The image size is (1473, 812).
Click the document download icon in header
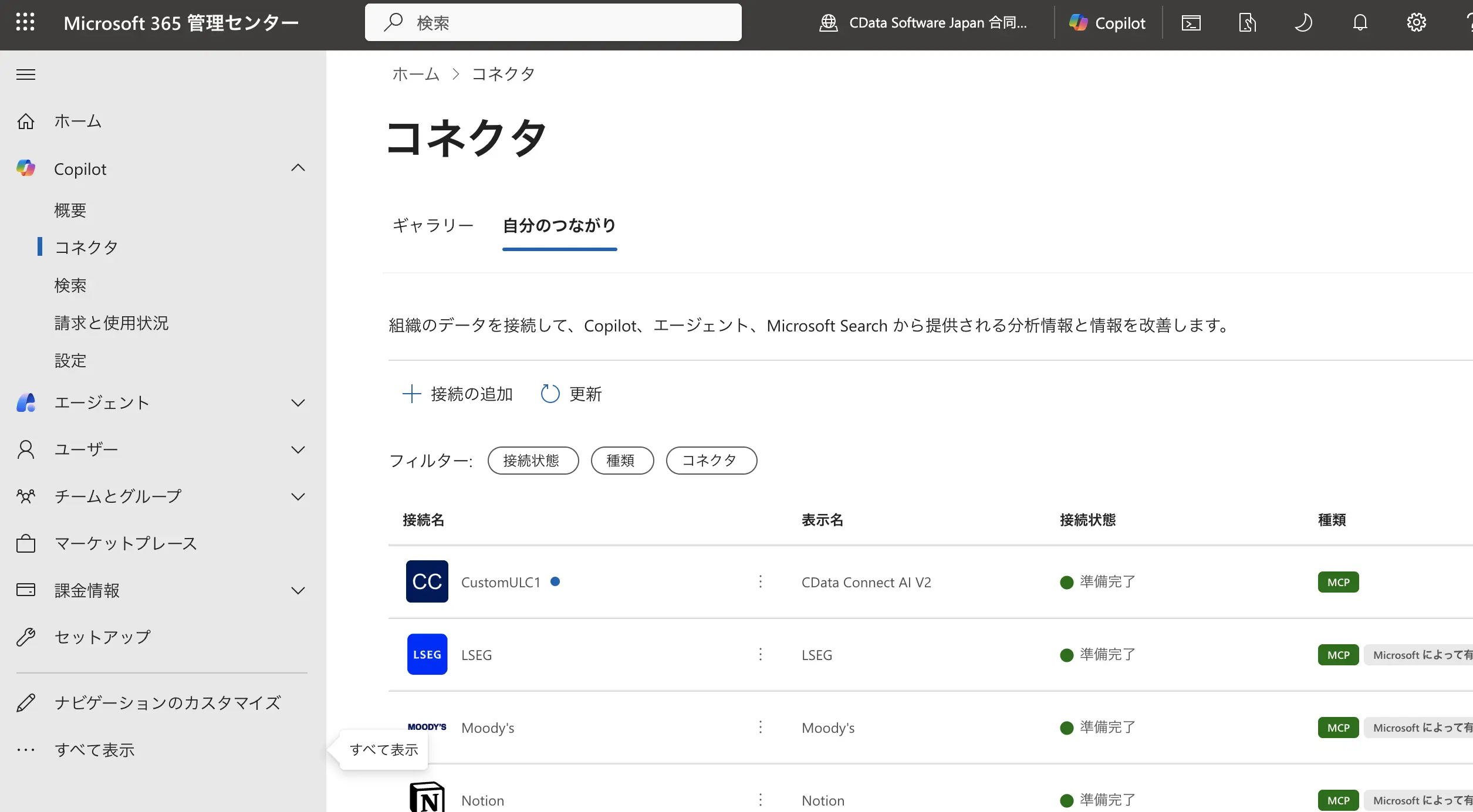coord(1247,23)
